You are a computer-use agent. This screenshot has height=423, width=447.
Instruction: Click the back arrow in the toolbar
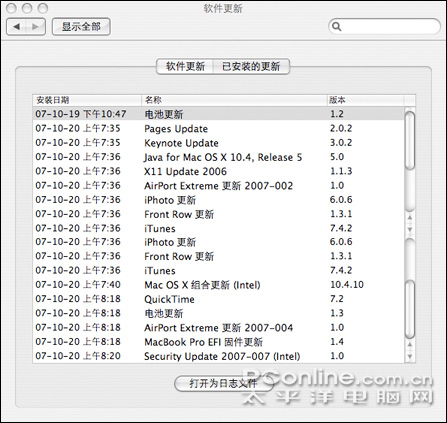(x=16, y=26)
